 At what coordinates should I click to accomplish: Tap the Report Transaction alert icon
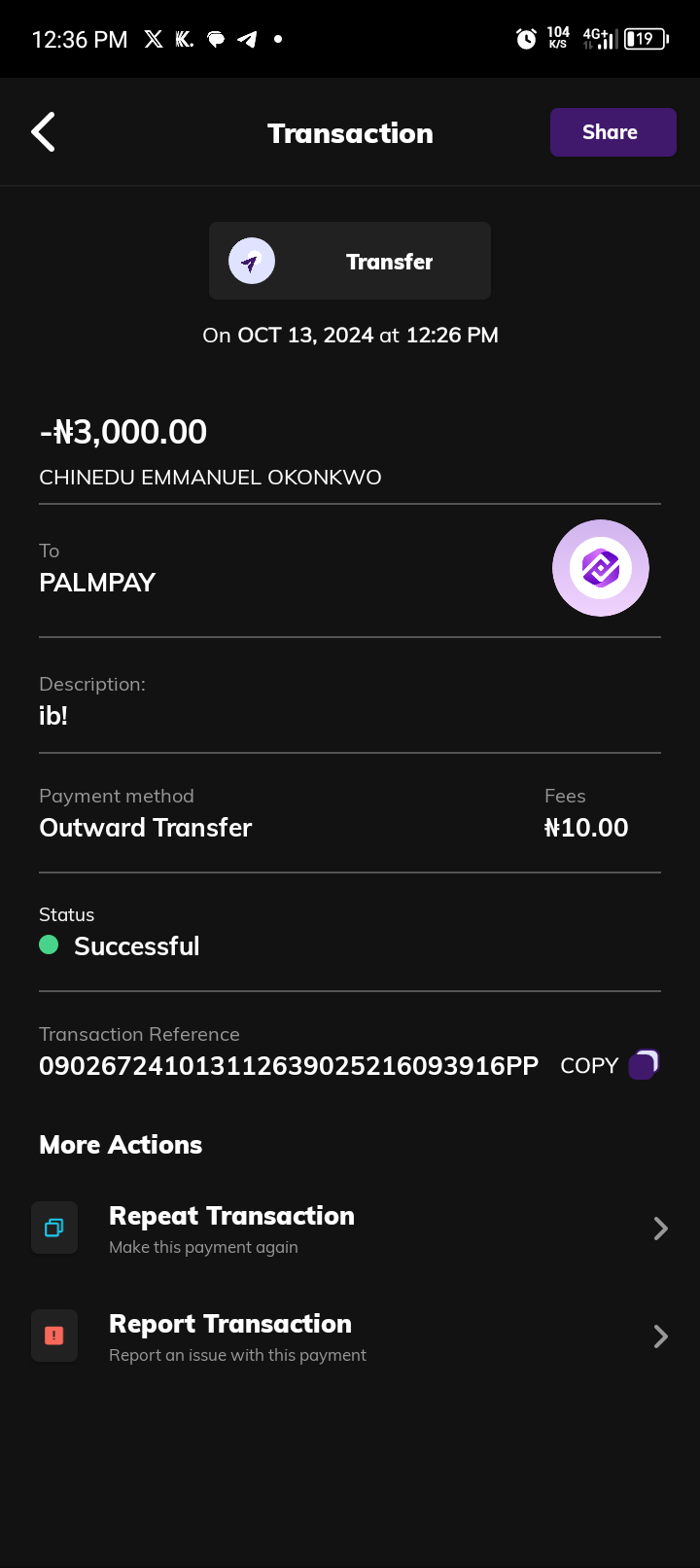tap(54, 1336)
